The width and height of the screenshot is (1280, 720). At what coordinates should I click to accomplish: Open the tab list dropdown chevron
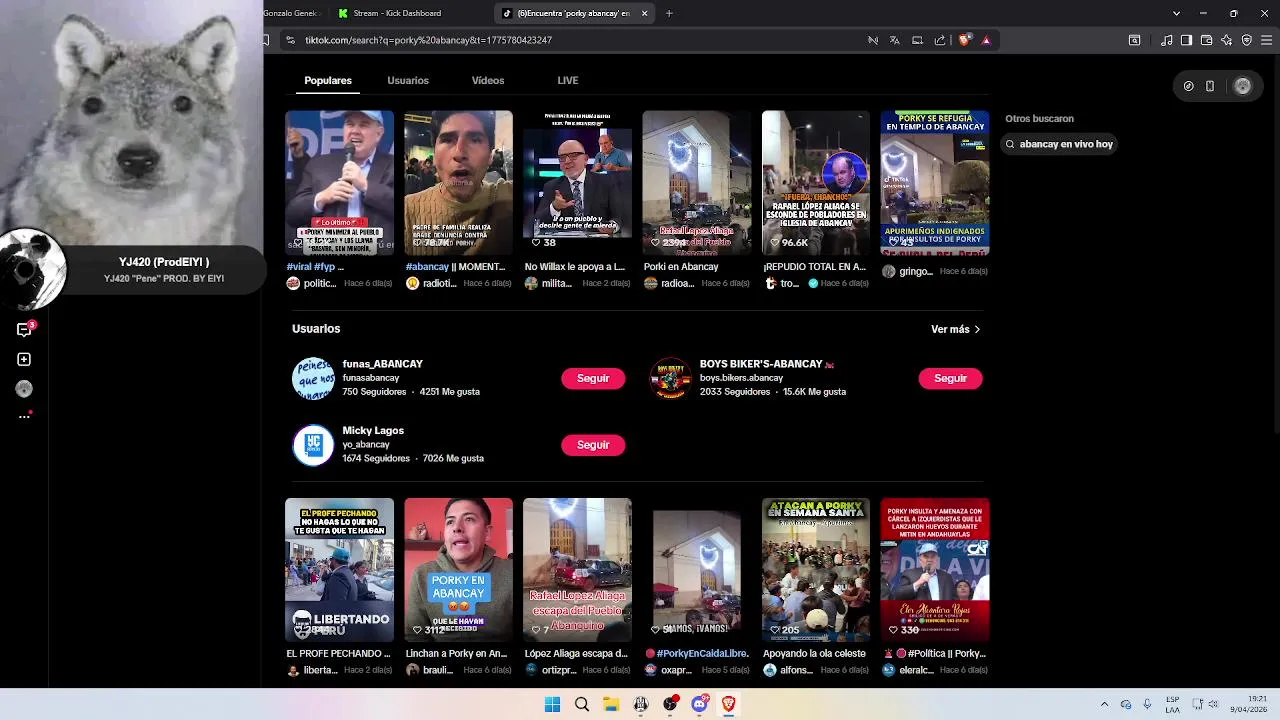tap(1177, 13)
